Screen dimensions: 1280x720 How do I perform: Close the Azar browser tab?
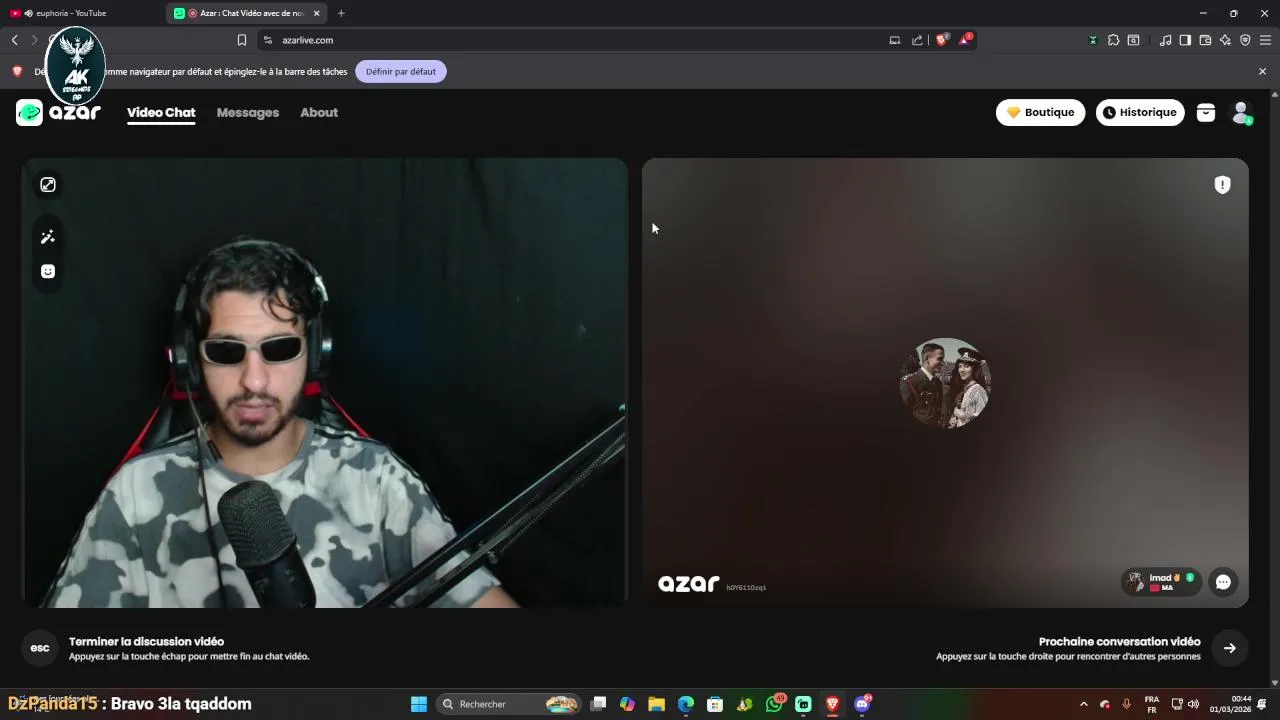point(317,13)
